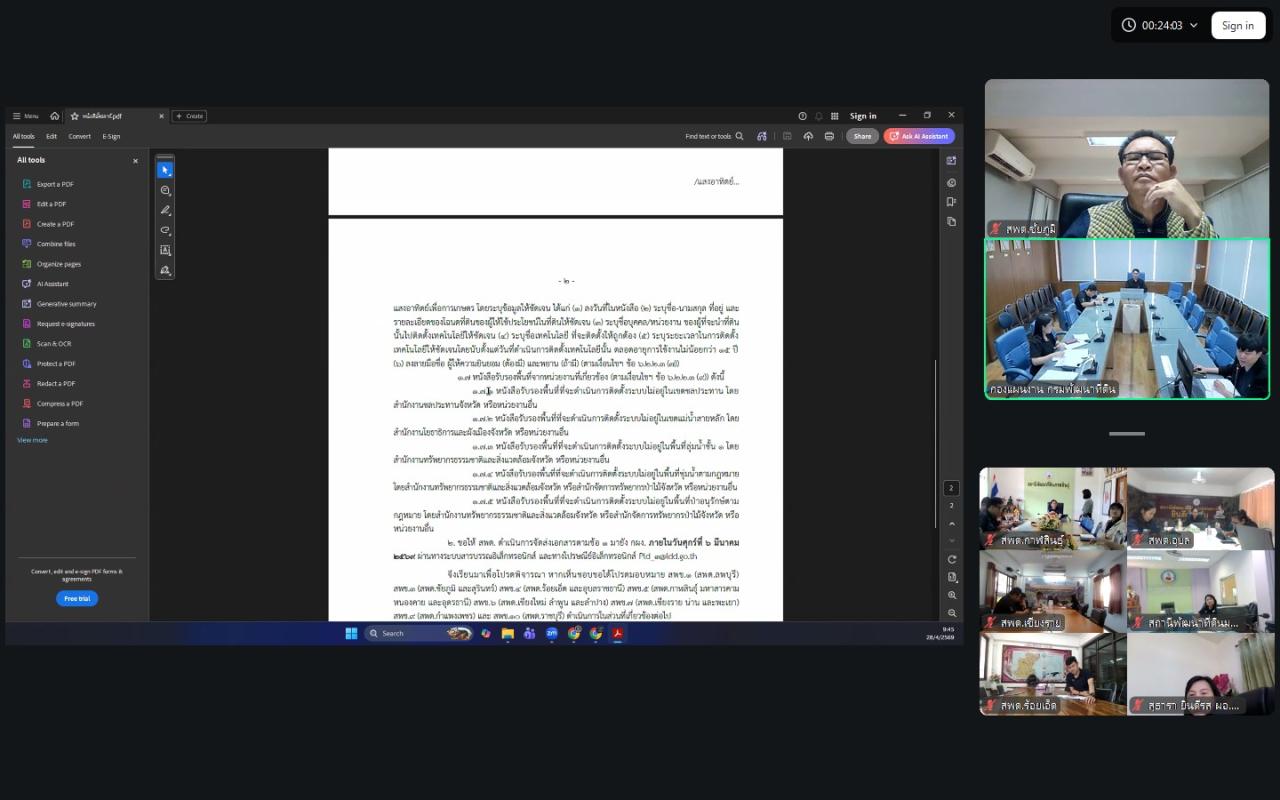Viewport: 1280px width, 800px height.
Task: Open Request e-signatures tool
Action: 58,324
